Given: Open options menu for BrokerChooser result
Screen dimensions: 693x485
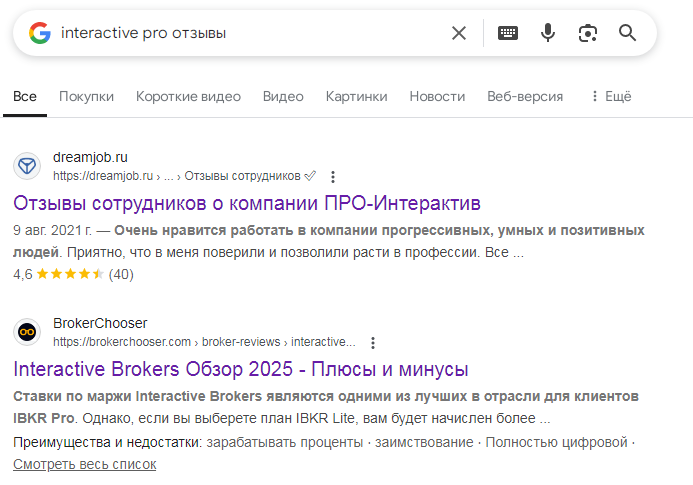Looking at the screenshot, I should (x=373, y=343).
